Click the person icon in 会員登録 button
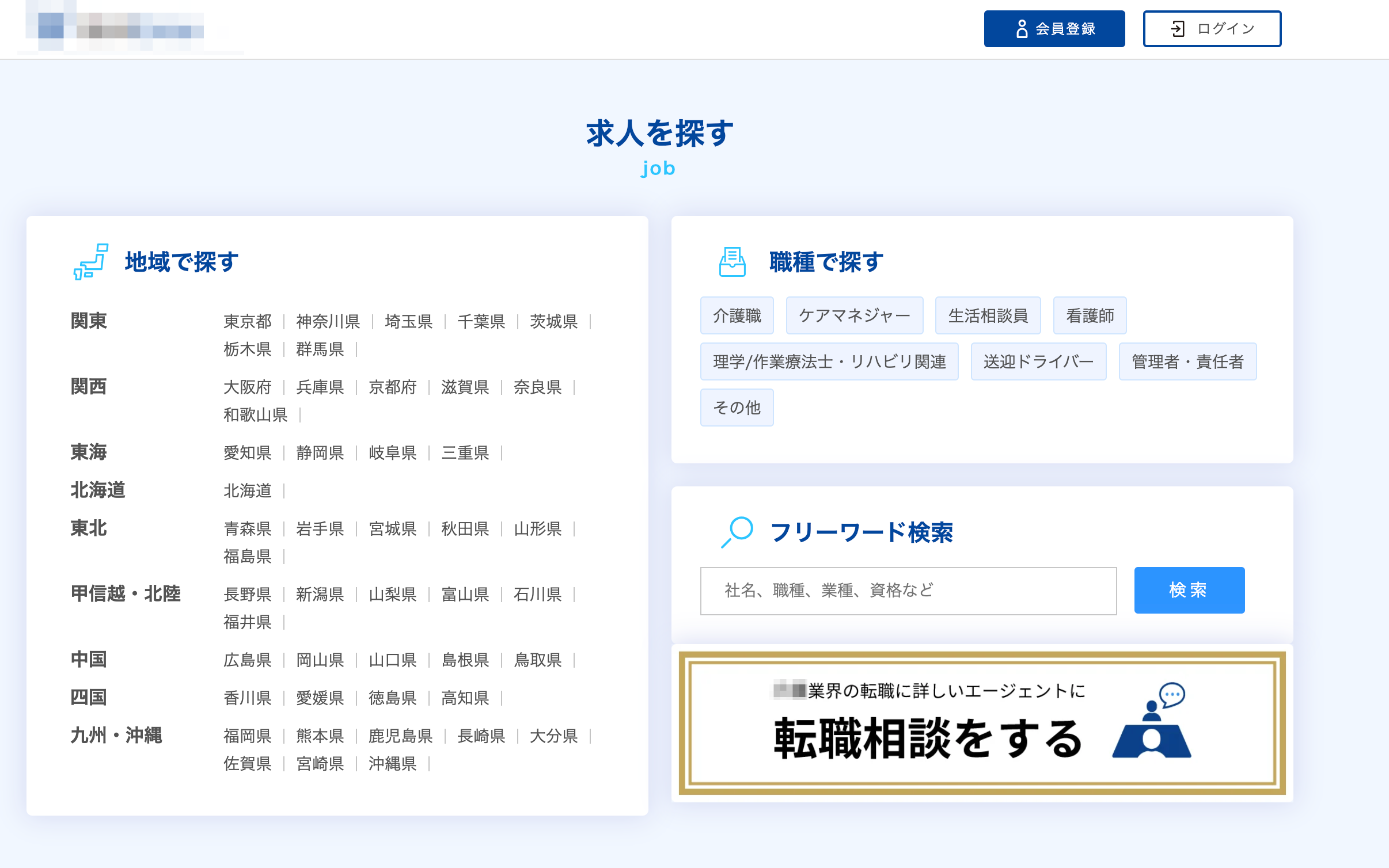 (1022, 29)
